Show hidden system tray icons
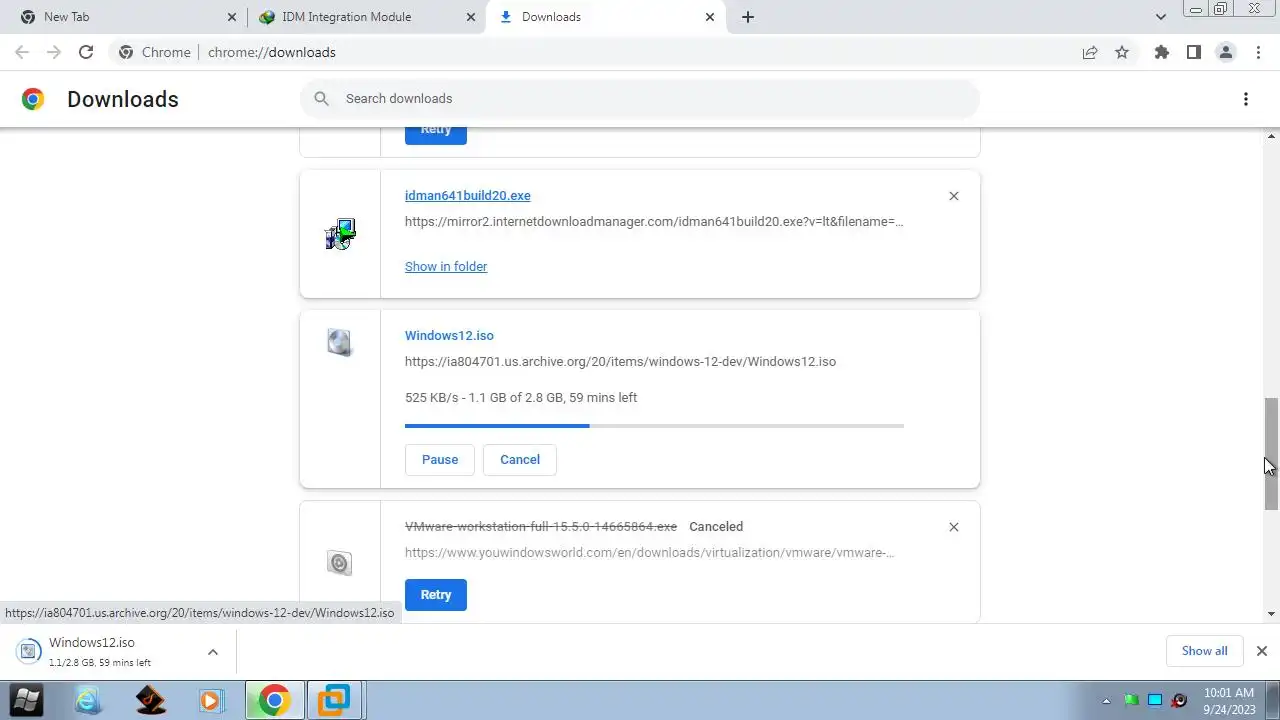The width and height of the screenshot is (1280, 720). (x=1106, y=701)
